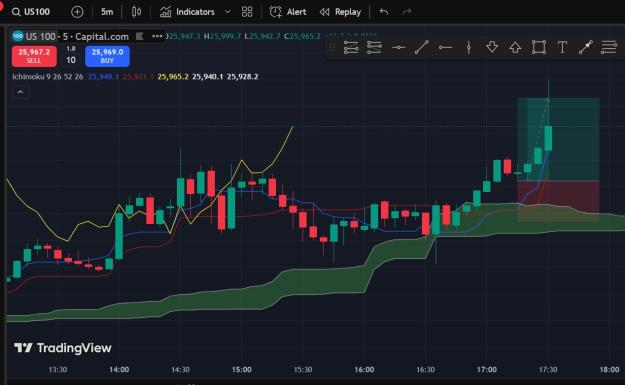This screenshot has height=385, width=625.
Task: Click the blue Ichimoku value 25,949.1
Action: coord(103,77)
